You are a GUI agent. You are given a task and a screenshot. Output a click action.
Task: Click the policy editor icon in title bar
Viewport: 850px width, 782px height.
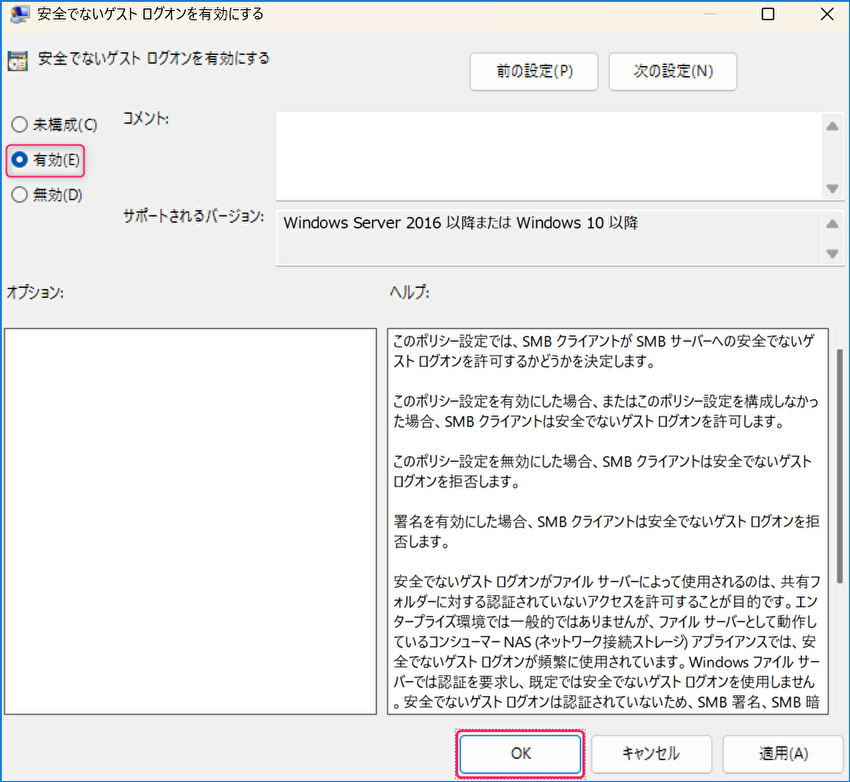tap(18, 14)
